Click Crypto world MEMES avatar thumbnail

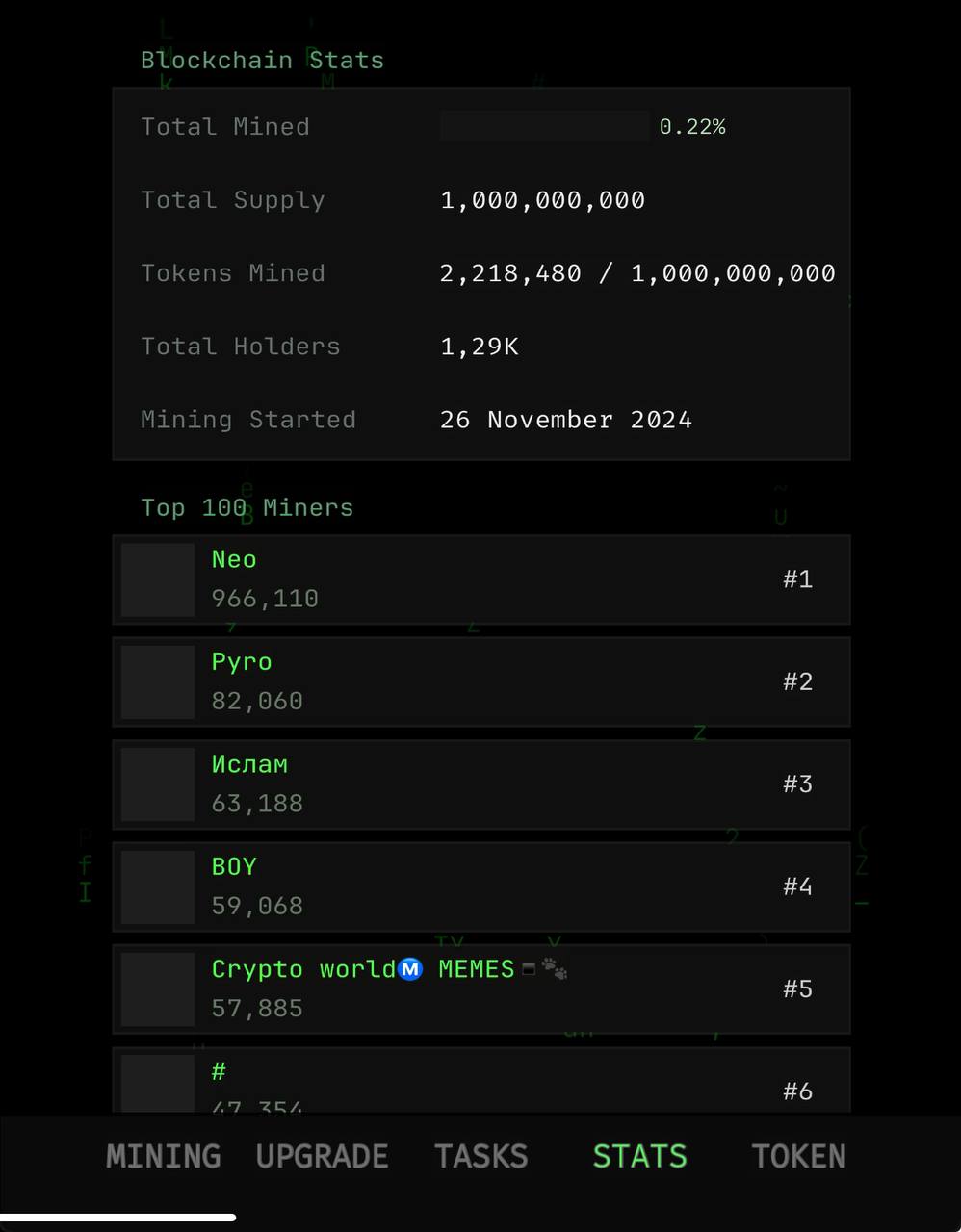(x=158, y=989)
